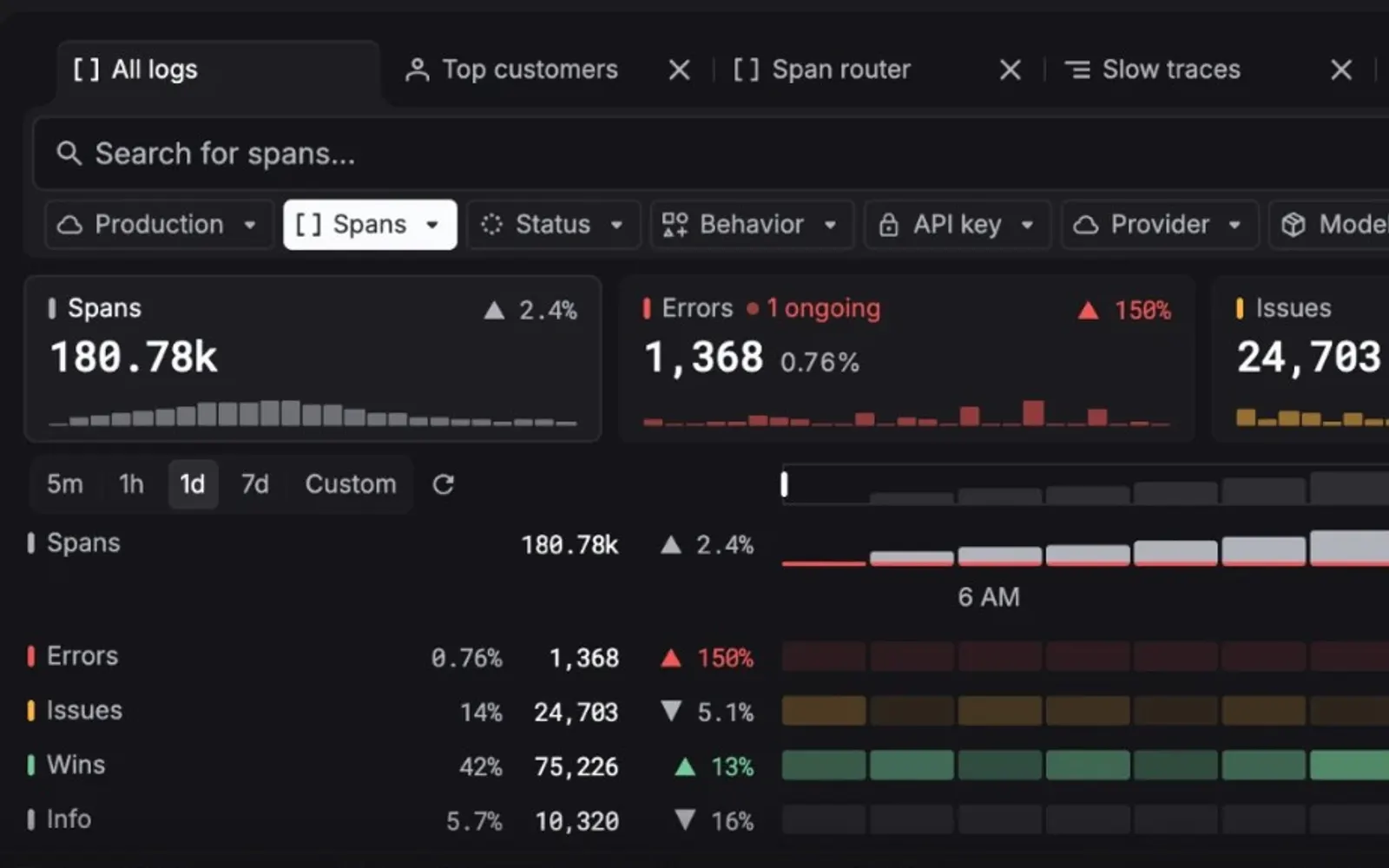
Task: Click the 6 AM timeline label
Action: [989, 597]
